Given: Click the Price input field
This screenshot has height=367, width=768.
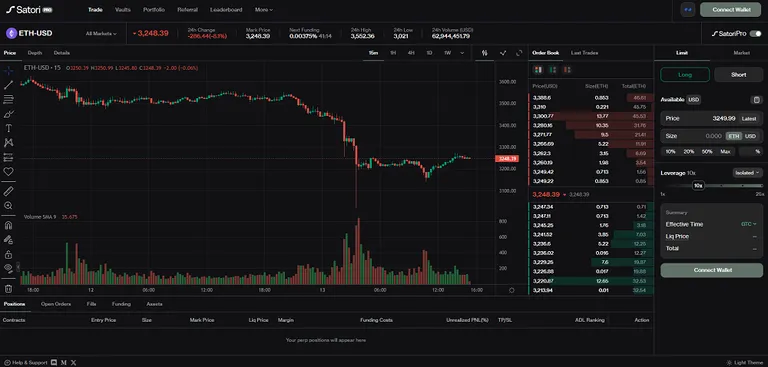Looking at the screenshot, I should point(712,119).
